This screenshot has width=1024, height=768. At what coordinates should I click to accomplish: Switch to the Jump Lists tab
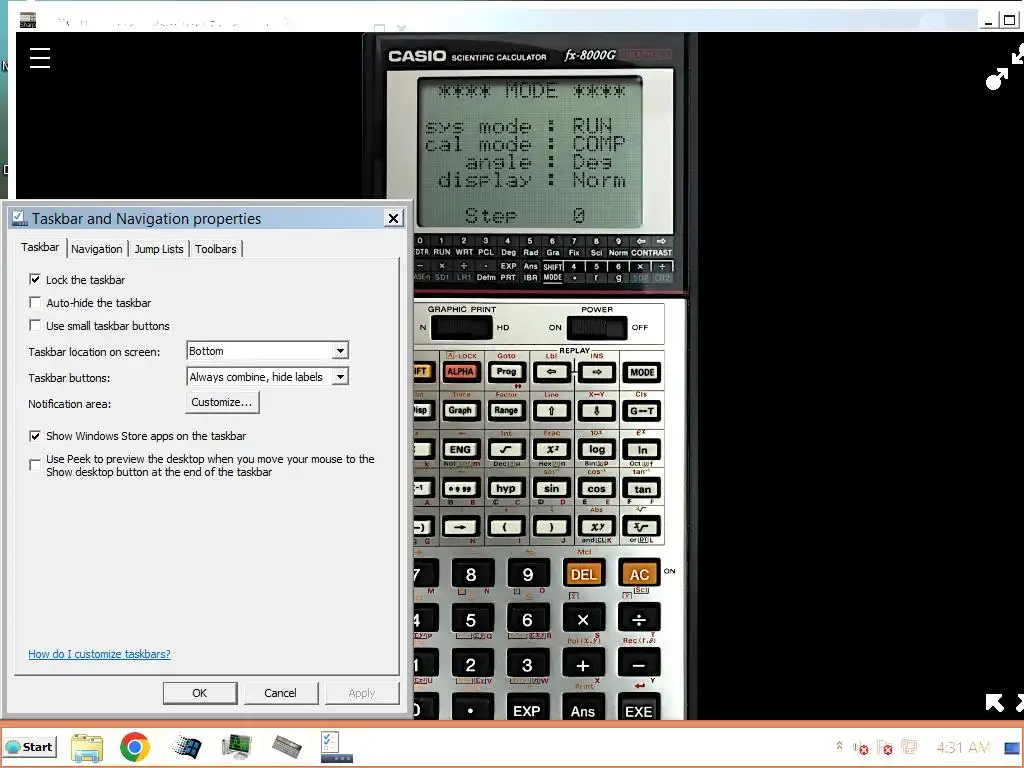pyautogui.click(x=159, y=249)
